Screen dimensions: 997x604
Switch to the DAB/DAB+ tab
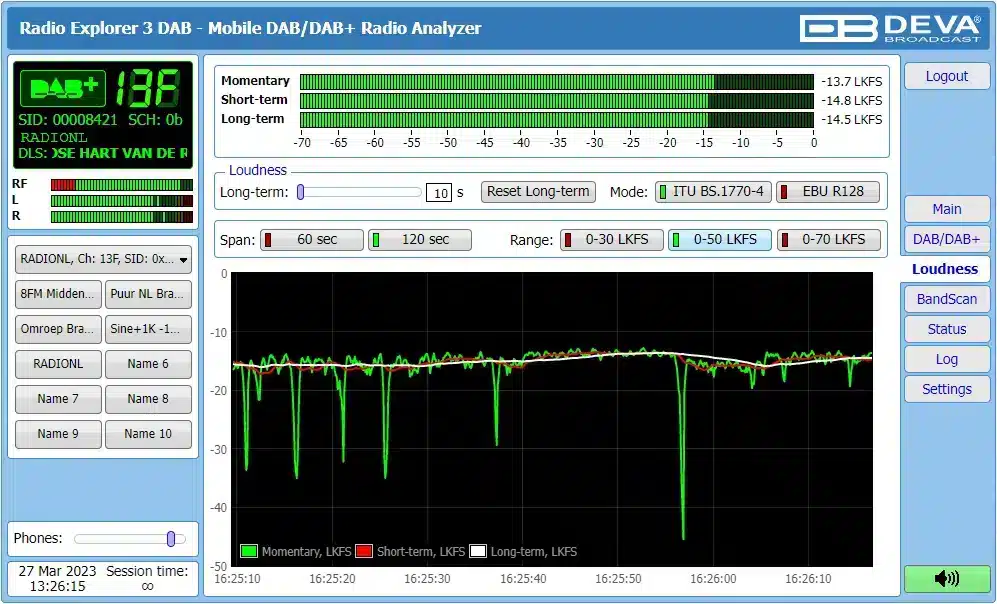click(946, 239)
